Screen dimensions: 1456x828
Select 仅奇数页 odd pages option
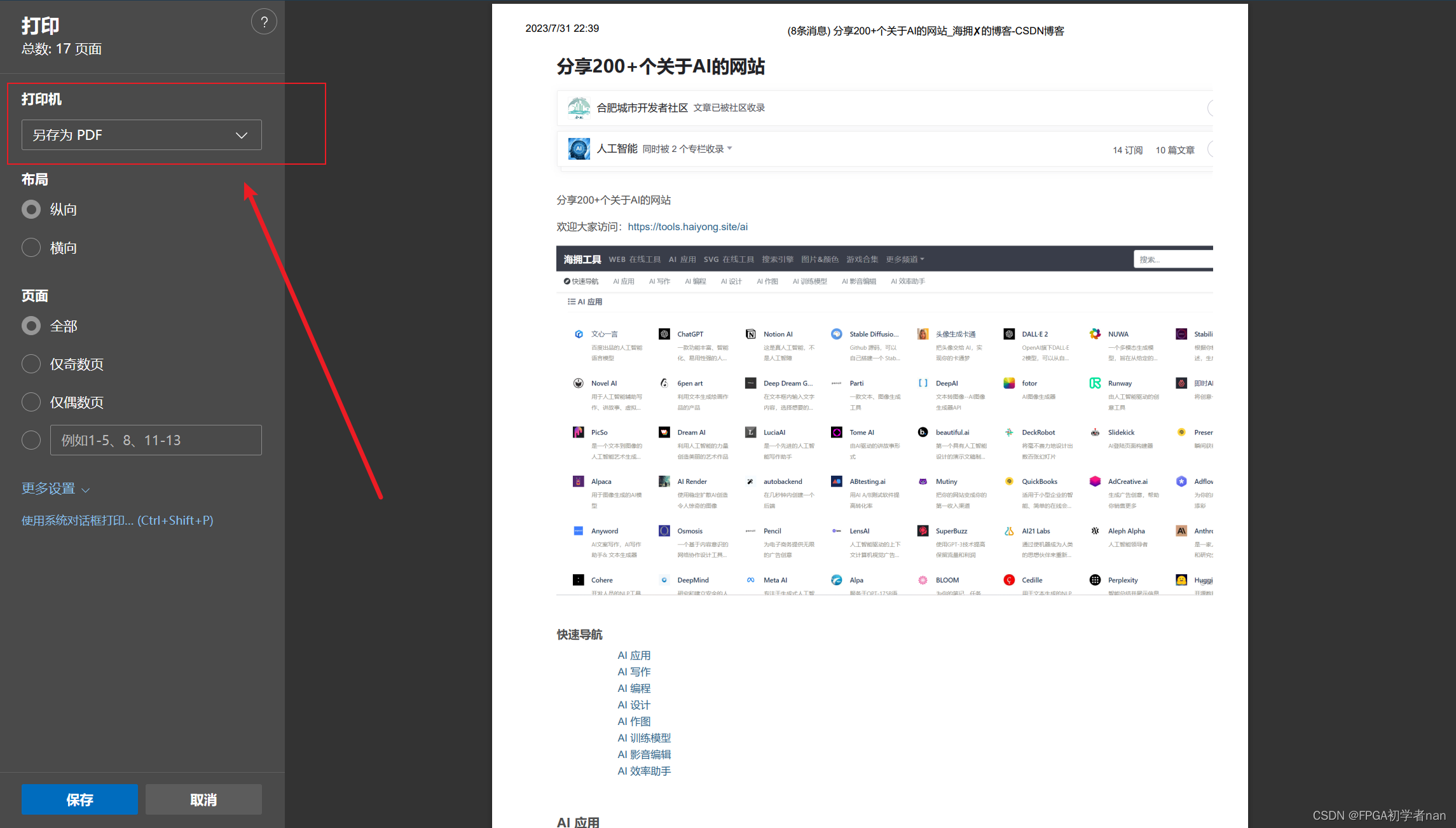pos(31,364)
